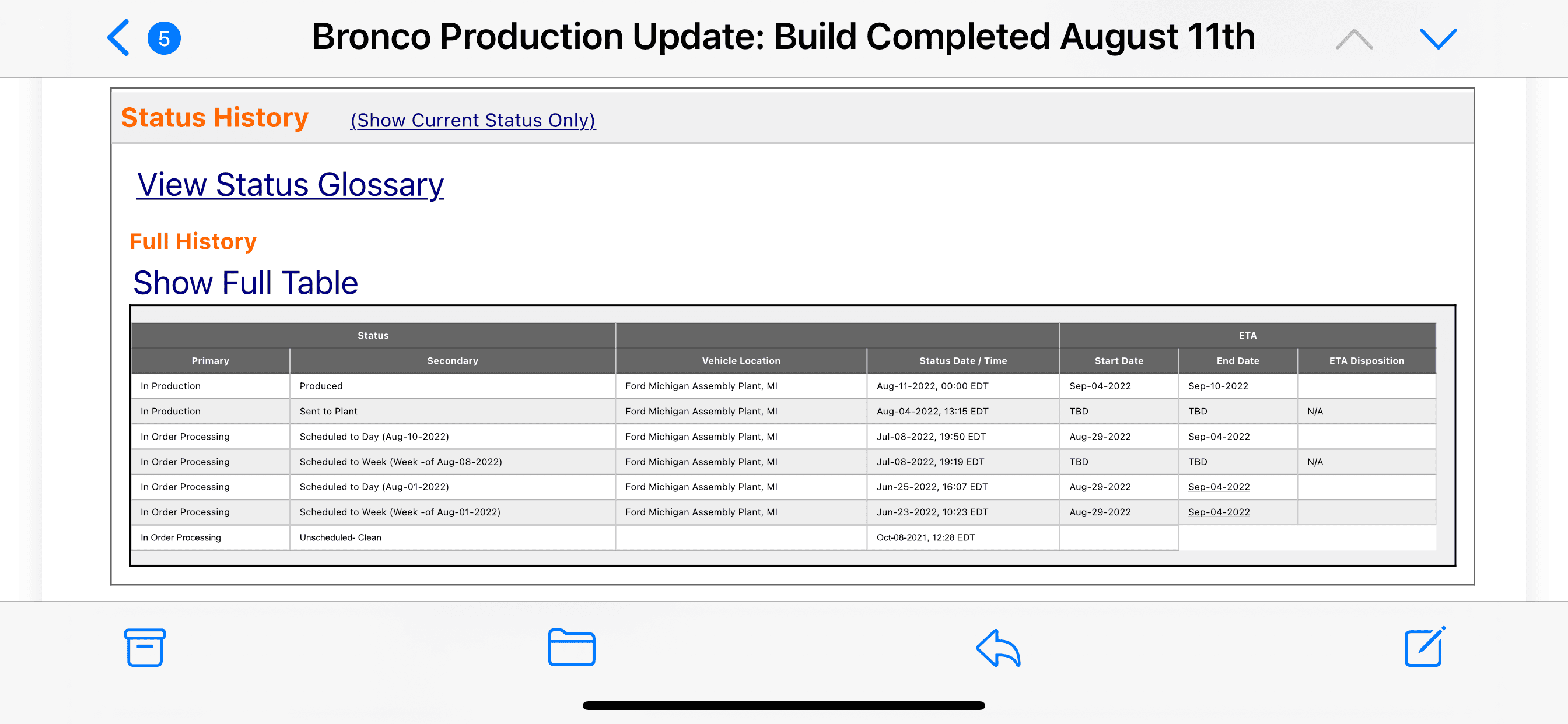Expand Show Full Table
The width and height of the screenshot is (1568, 724).
point(246,283)
